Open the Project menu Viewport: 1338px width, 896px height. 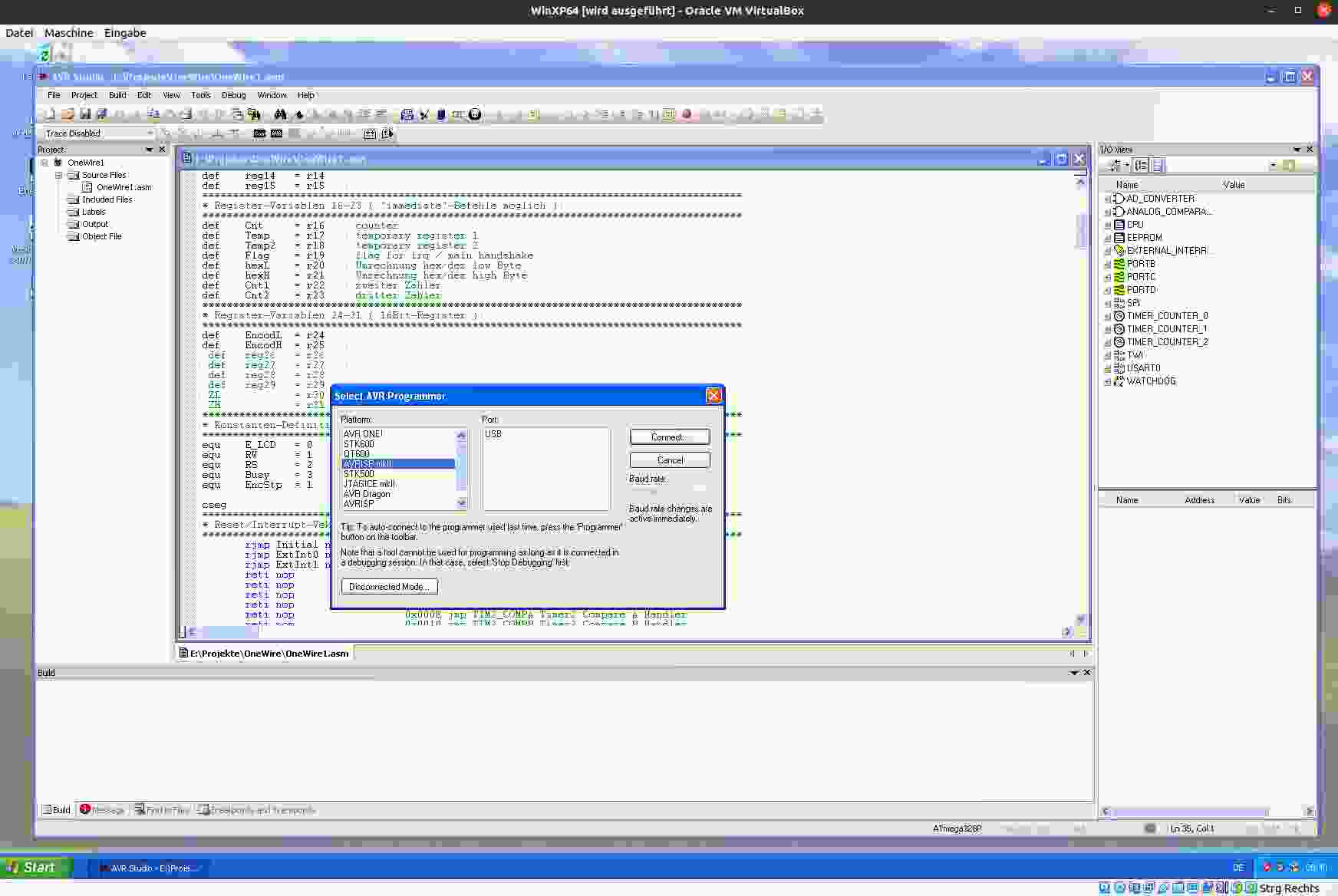pyautogui.click(x=84, y=95)
